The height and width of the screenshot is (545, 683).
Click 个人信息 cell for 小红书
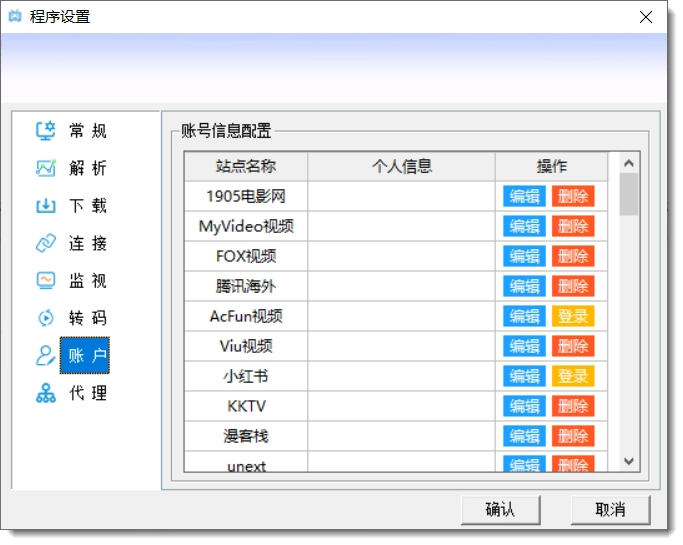click(x=401, y=376)
